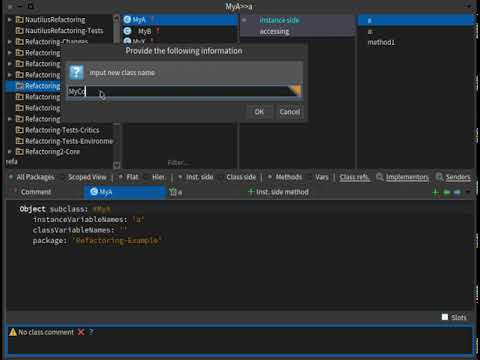
Task: Click the Refactoring-Tests-Environme folder icon
Action: coord(20,141)
